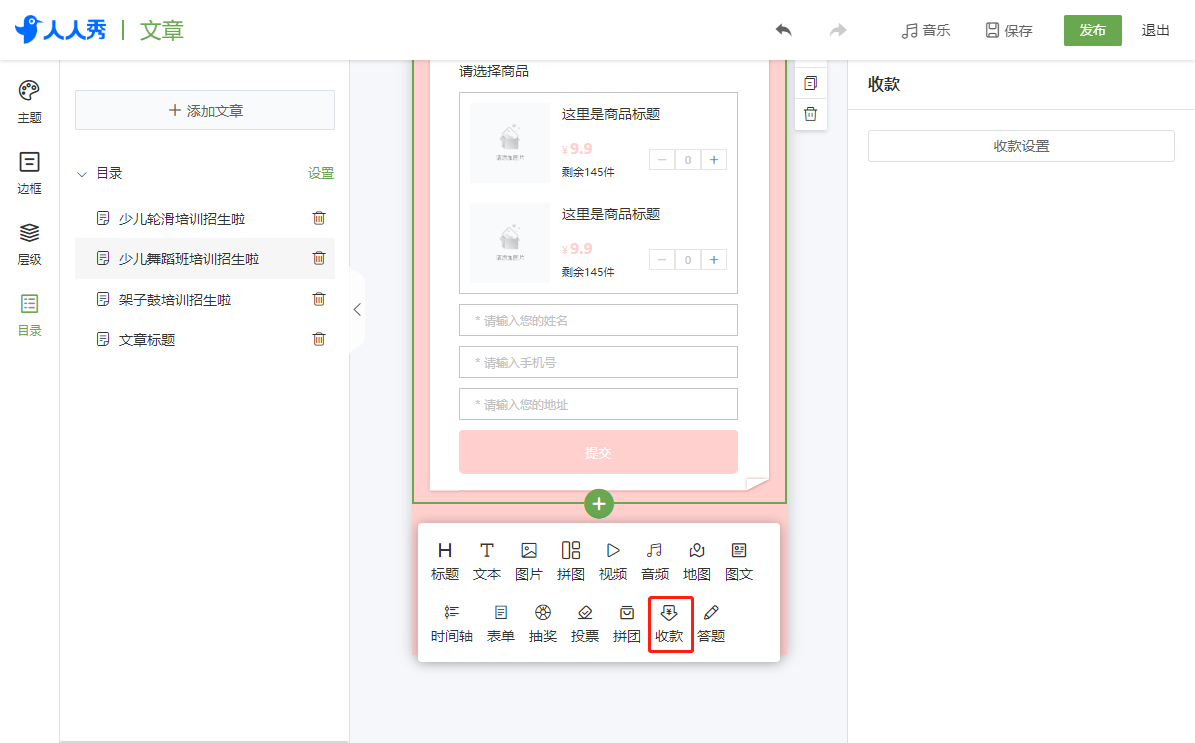Image resolution: width=1195 pixels, height=743 pixels.
Task: Insert a 地图 map component
Action: (x=697, y=562)
